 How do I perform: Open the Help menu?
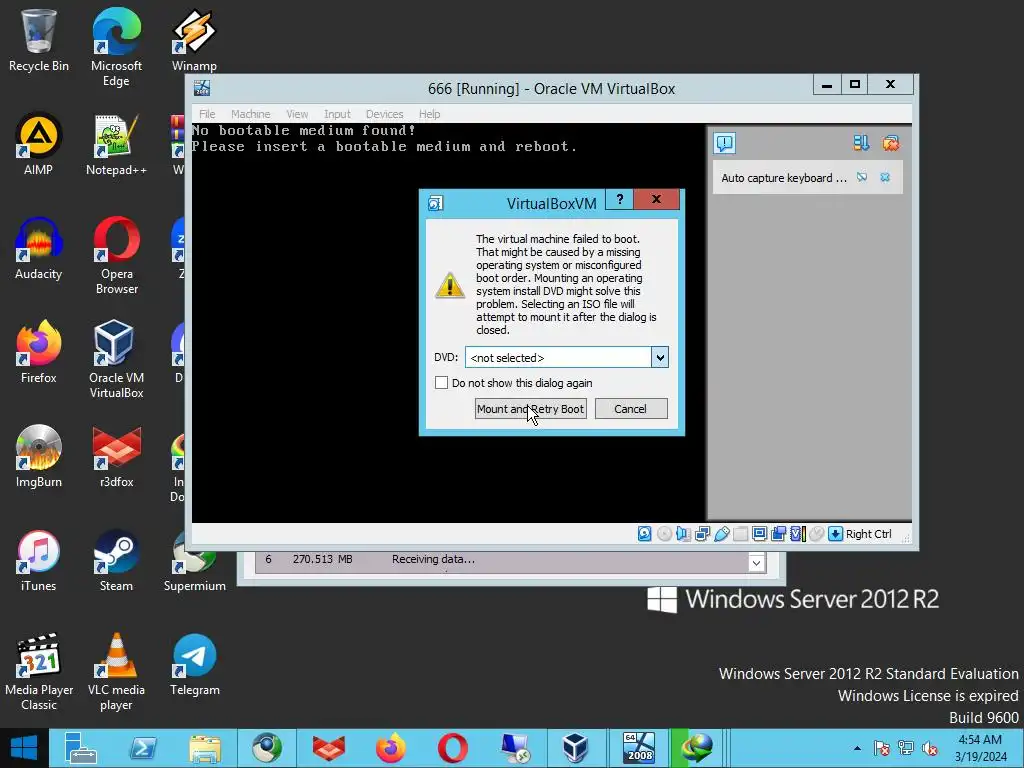429,114
